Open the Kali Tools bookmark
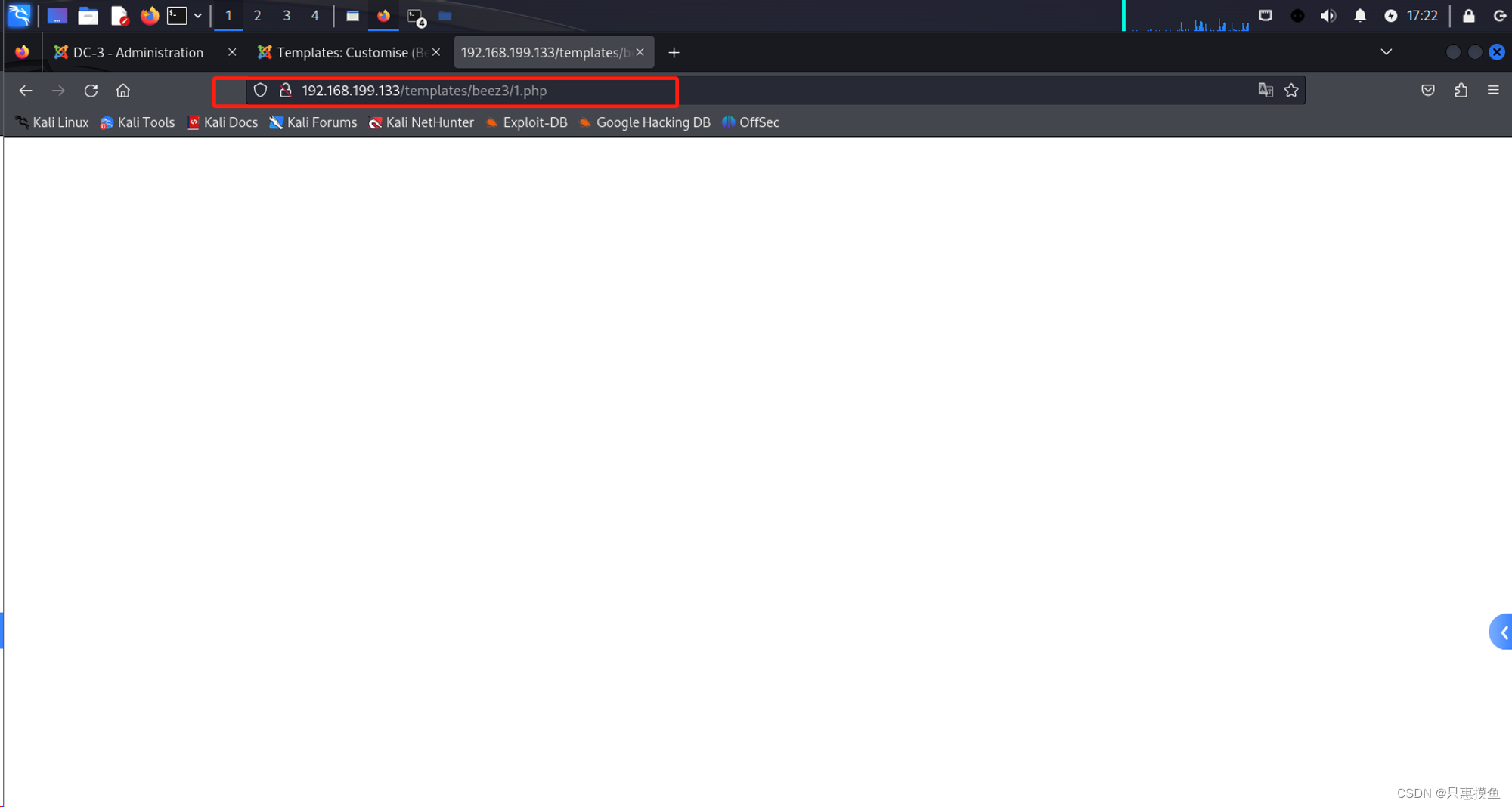 point(137,122)
